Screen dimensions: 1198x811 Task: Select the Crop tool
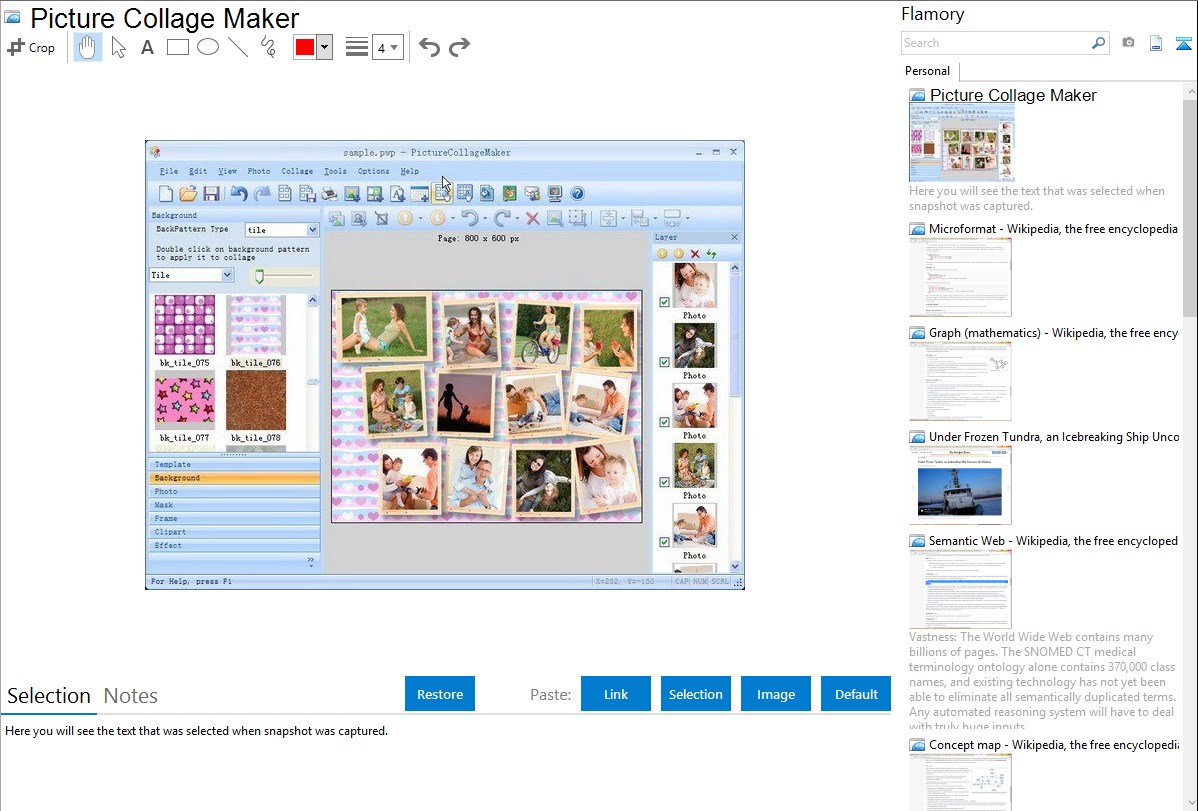click(31, 47)
